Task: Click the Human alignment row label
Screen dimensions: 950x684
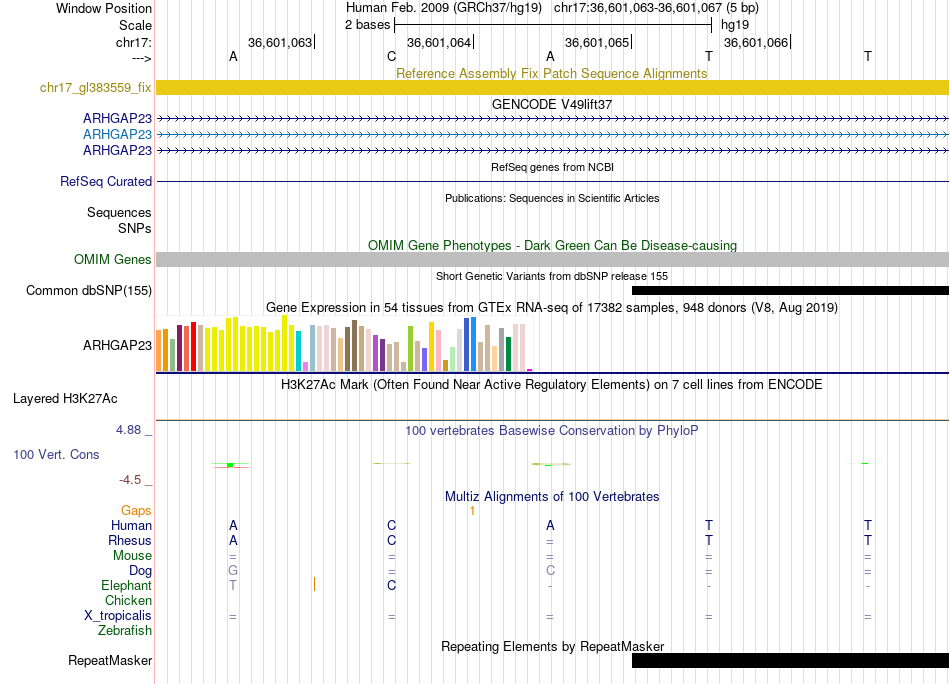Action: [x=131, y=525]
